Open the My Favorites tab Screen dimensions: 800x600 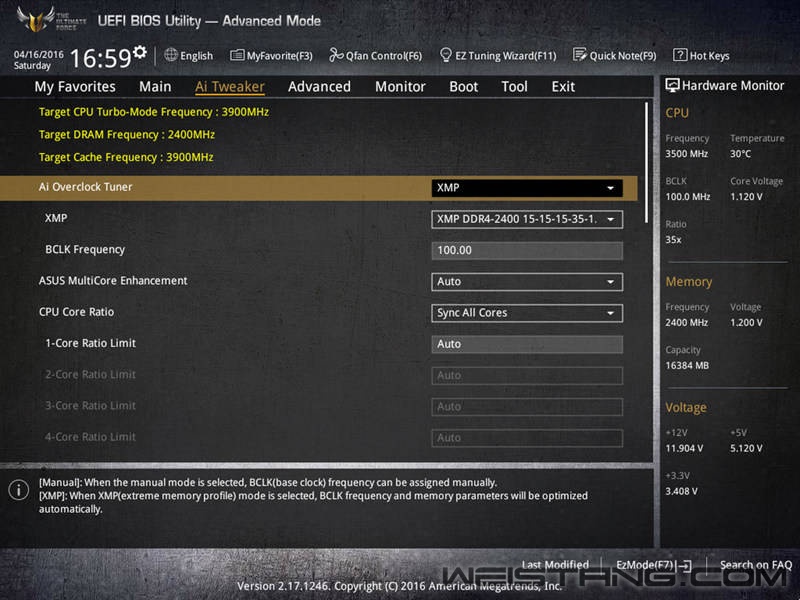coord(75,87)
